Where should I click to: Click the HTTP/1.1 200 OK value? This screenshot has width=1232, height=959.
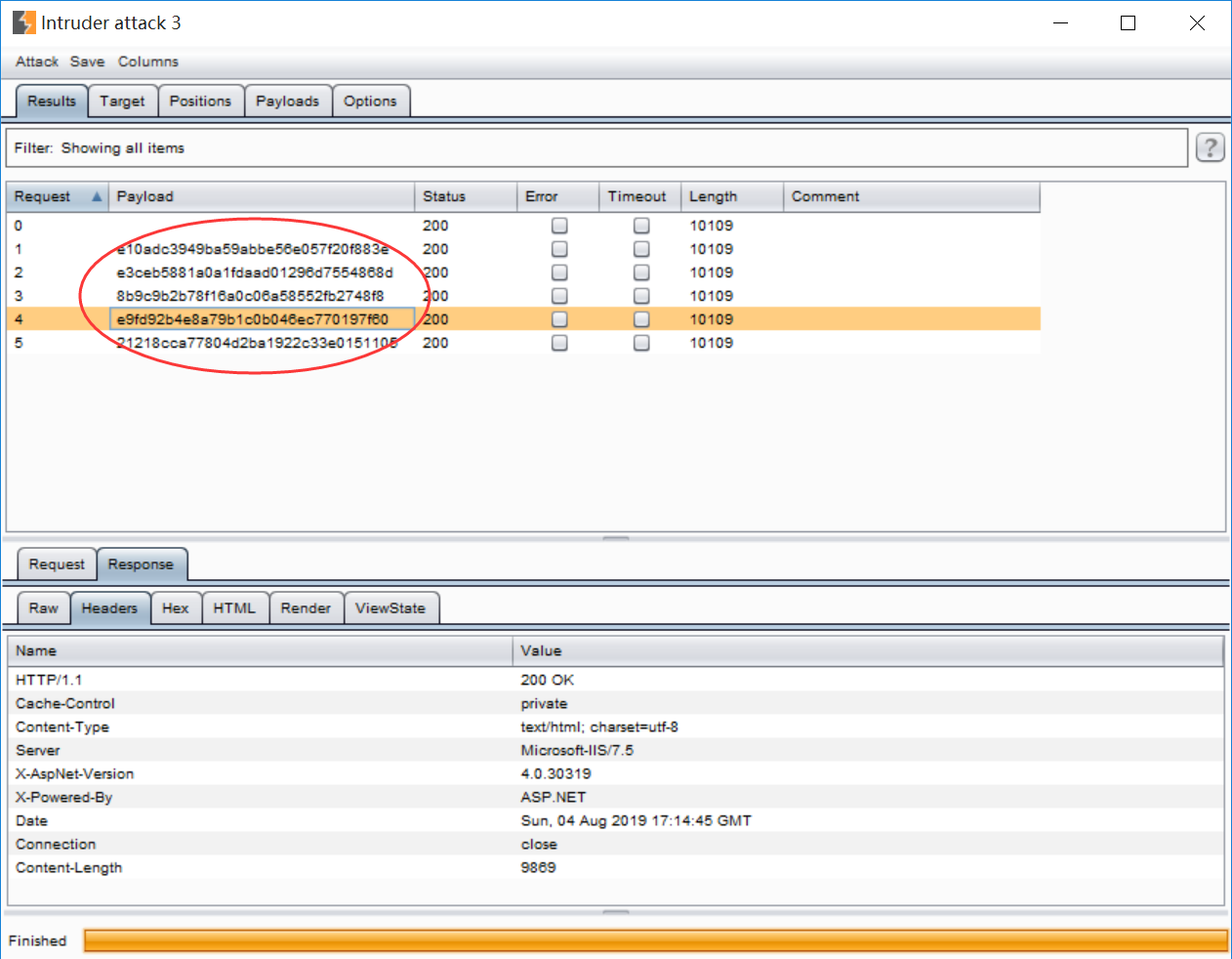click(x=548, y=680)
